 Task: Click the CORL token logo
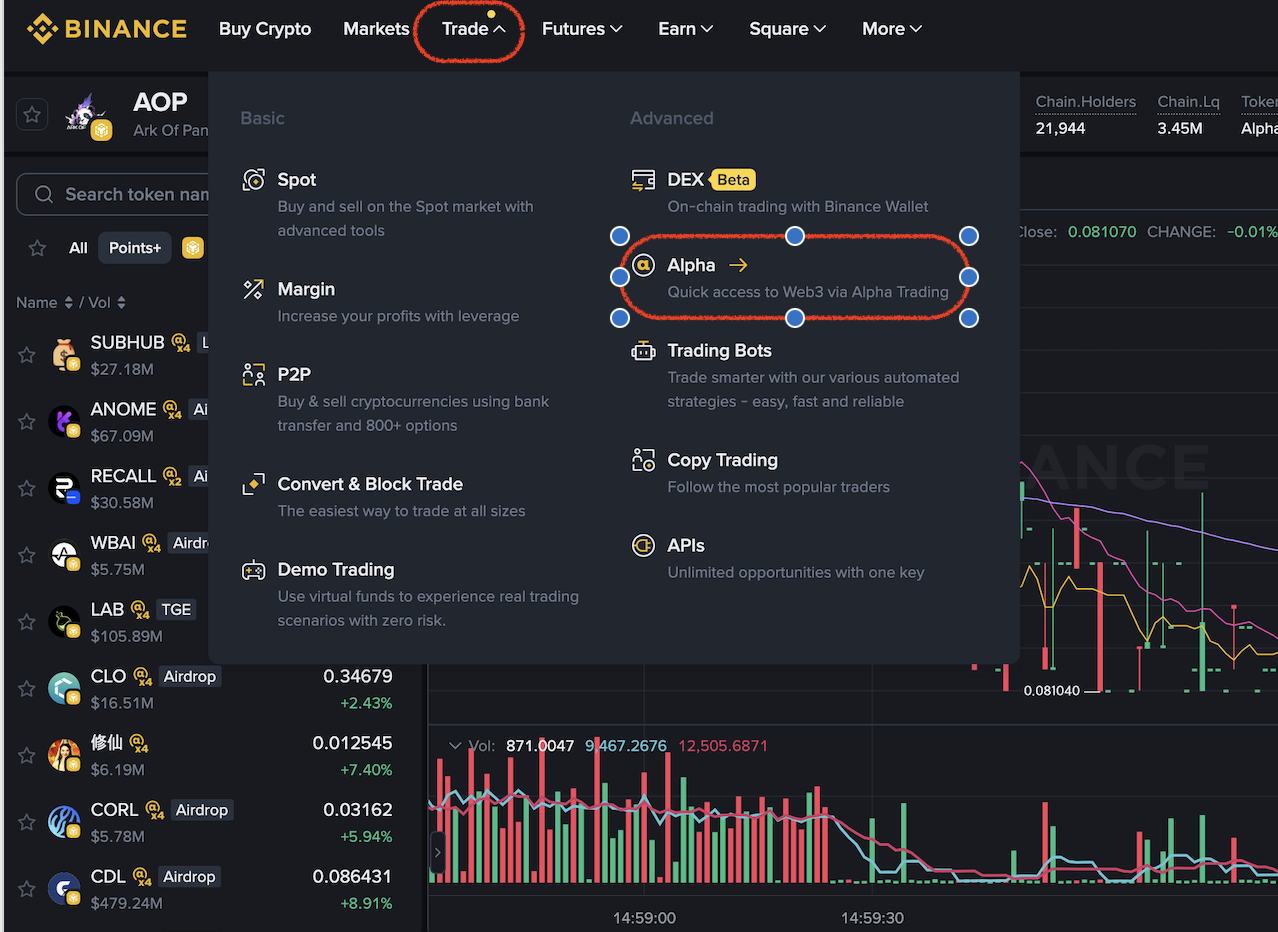coord(64,822)
